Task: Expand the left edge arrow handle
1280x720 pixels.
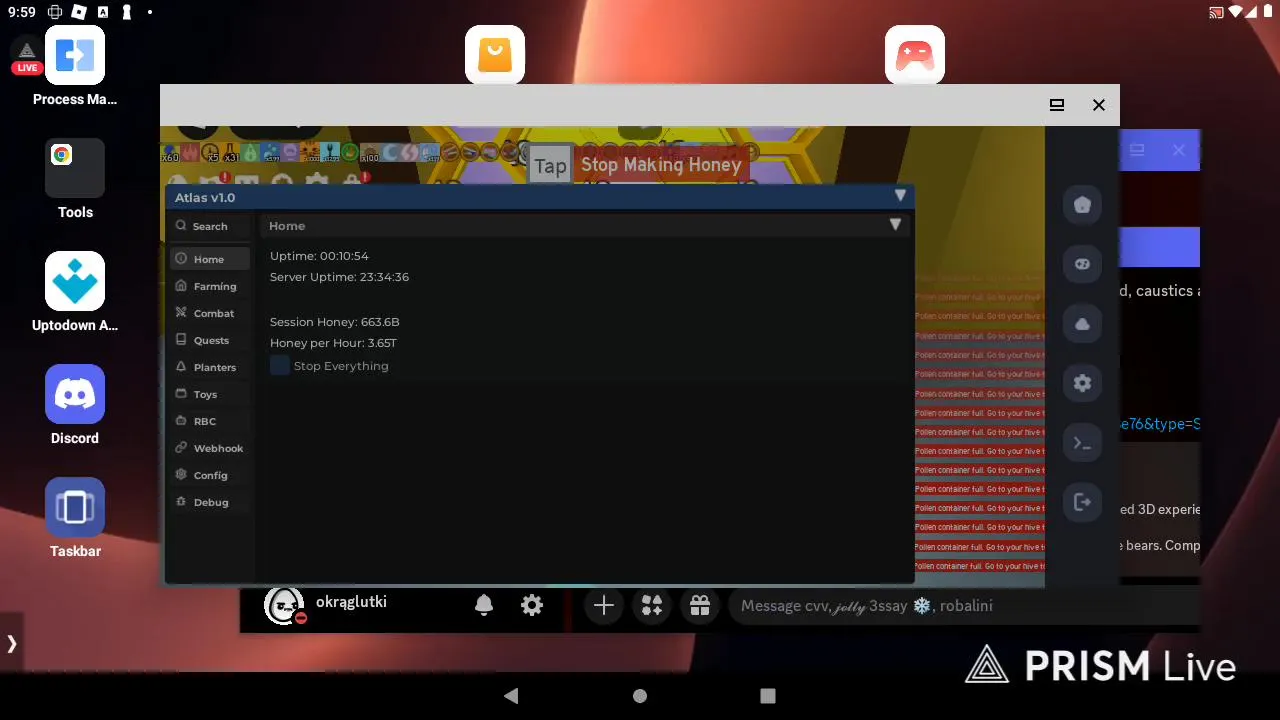Action: tap(11, 643)
